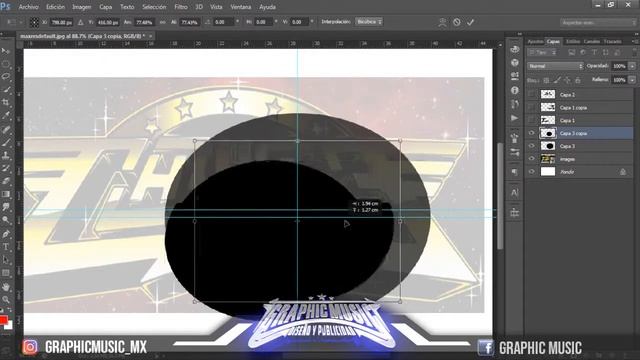Open the Archivo menu
Screen dimensions: 640x360
pos(29,7)
